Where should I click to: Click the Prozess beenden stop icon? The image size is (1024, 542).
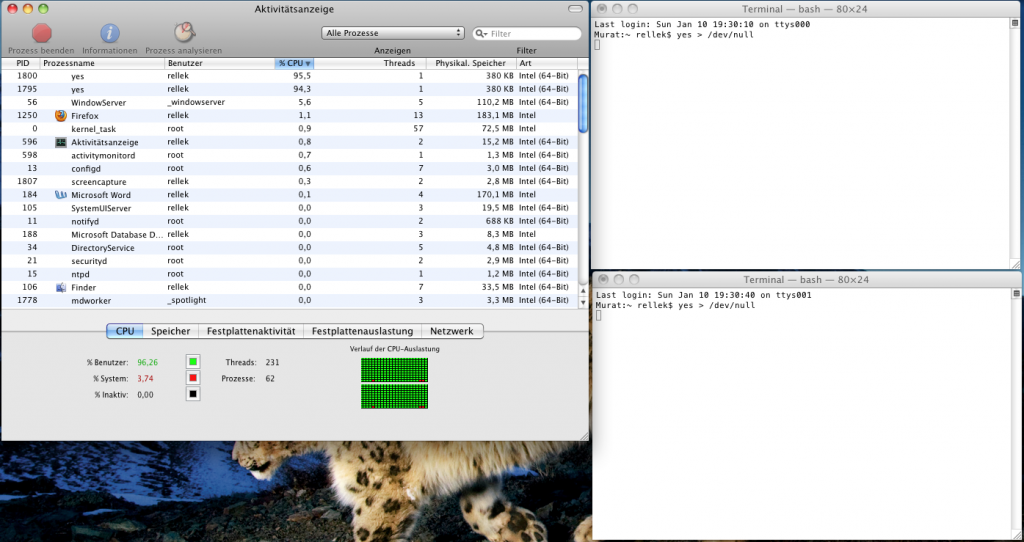click(x=42, y=33)
